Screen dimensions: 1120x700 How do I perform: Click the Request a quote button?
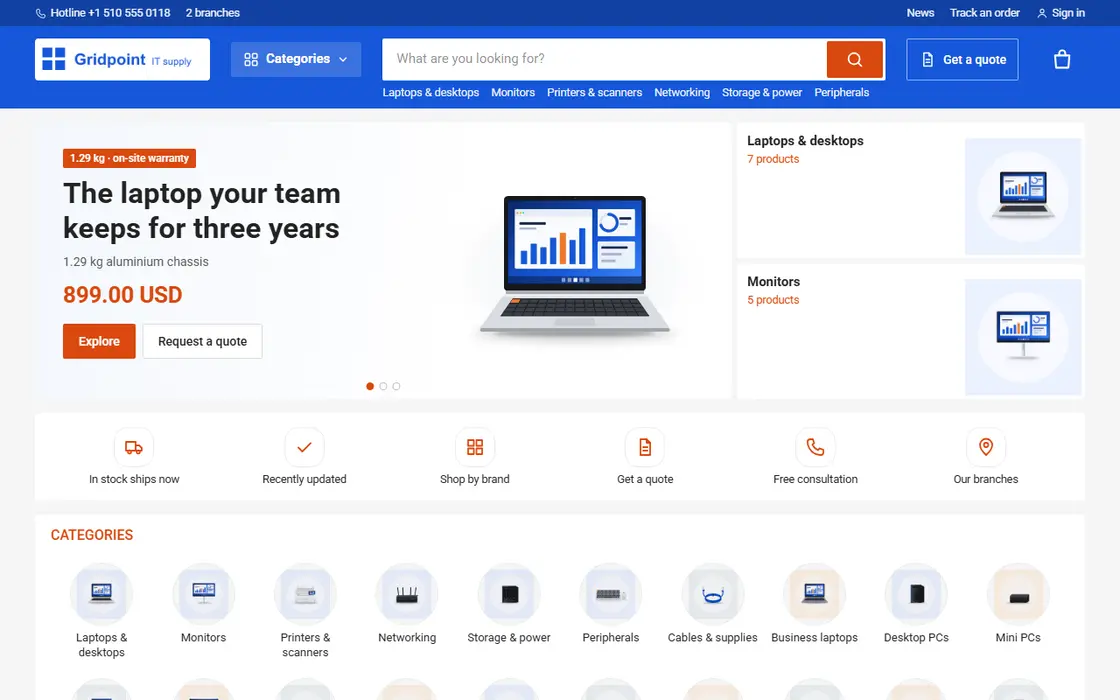[x=202, y=341]
